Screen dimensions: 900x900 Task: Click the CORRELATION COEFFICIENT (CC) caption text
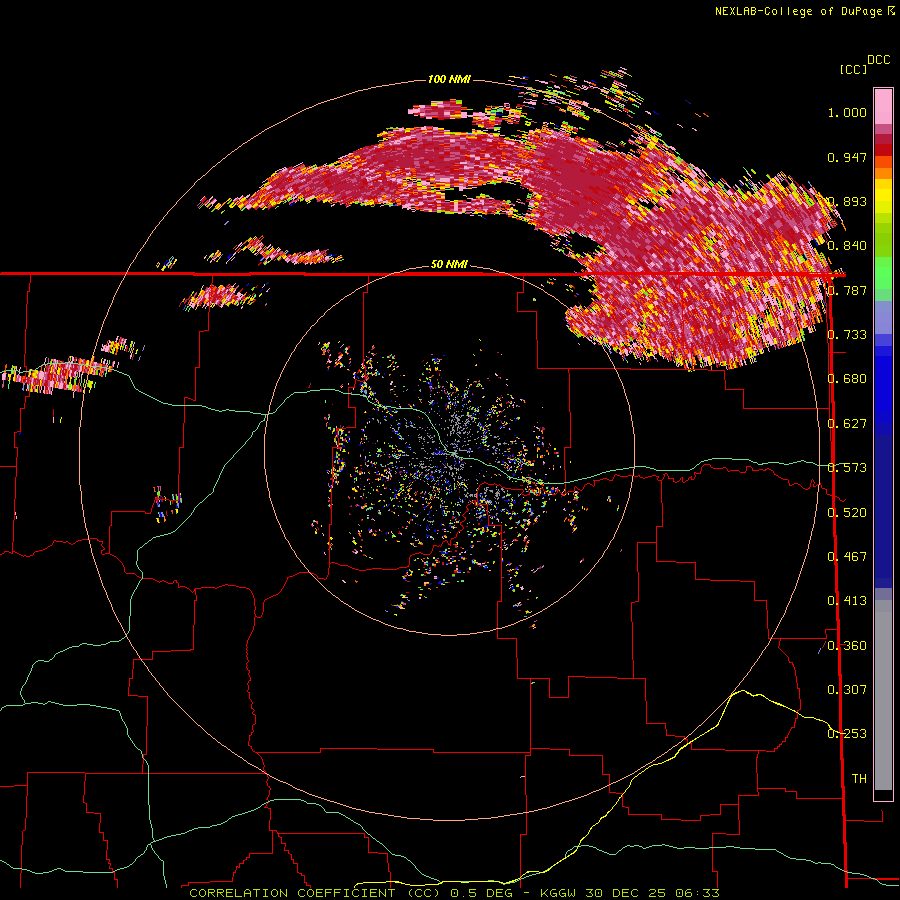click(x=314, y=893)
